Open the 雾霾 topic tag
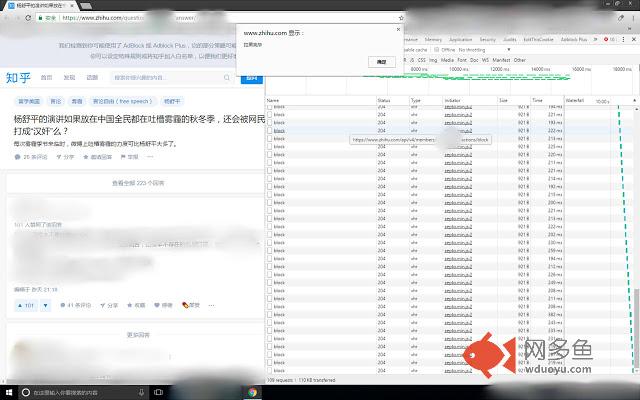This screenshot has height=400, width=640. point(77,101)
